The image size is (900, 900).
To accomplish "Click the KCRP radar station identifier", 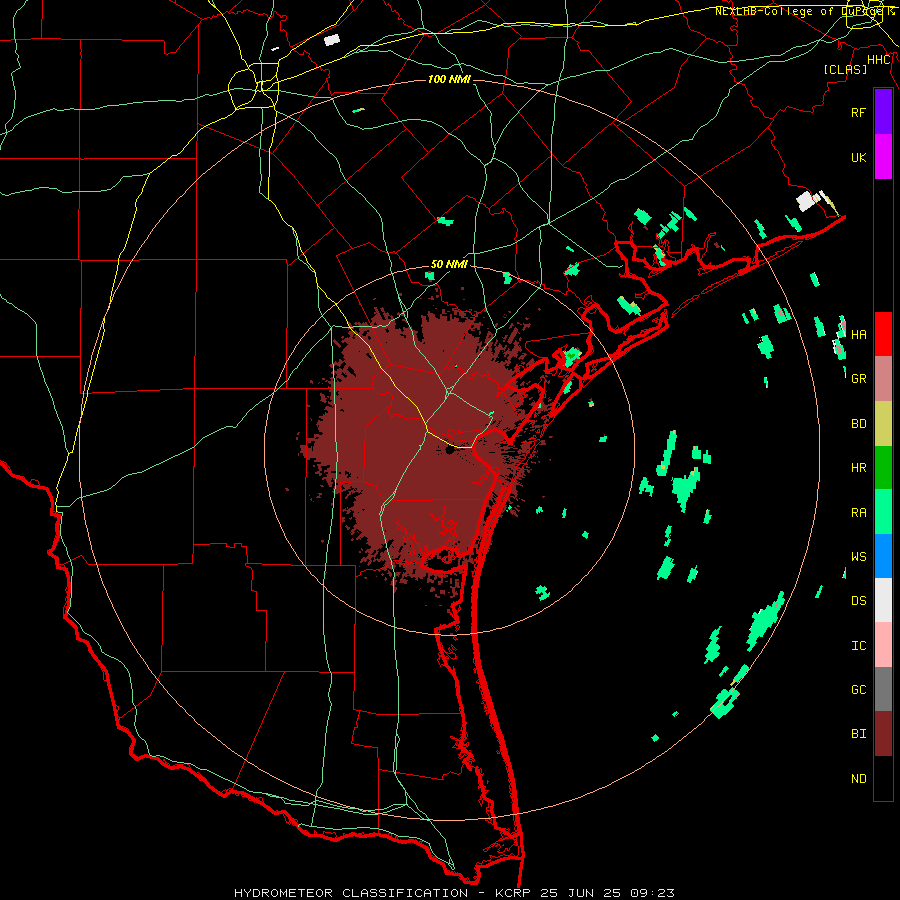I will [x=514, y=893].
